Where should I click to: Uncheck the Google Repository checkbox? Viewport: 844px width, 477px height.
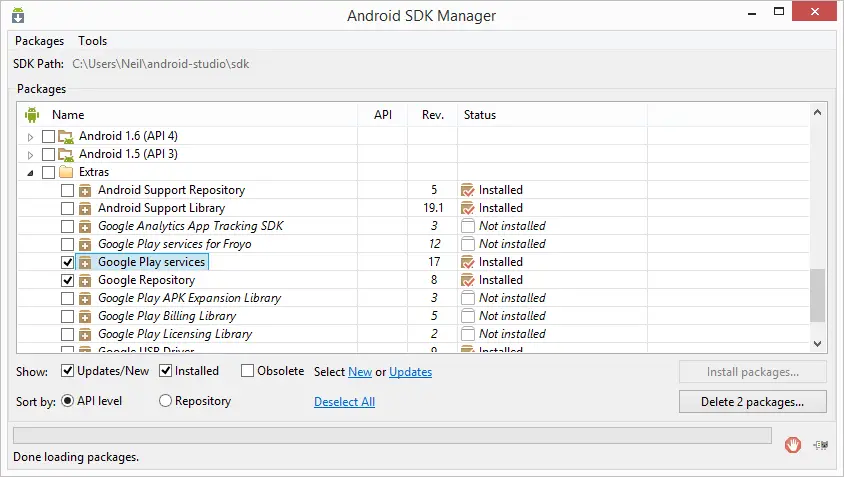coord(67,280)
